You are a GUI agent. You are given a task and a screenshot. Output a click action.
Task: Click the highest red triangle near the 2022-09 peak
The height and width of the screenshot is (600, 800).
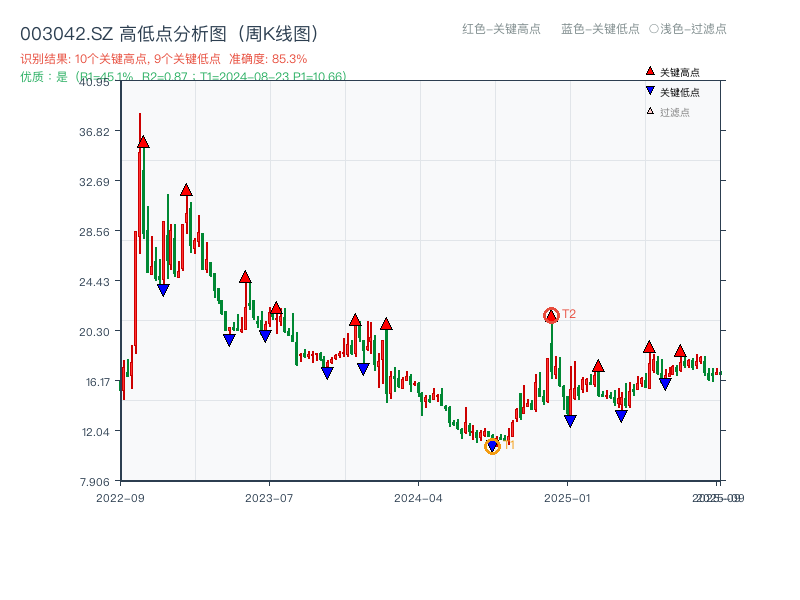click(x=141, y=143)
